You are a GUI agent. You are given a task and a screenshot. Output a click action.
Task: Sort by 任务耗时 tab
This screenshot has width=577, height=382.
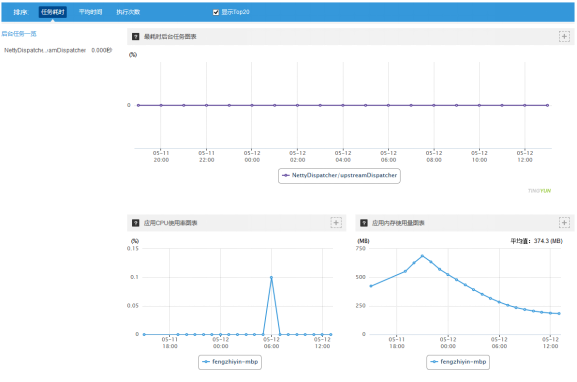tap(53, 12)
